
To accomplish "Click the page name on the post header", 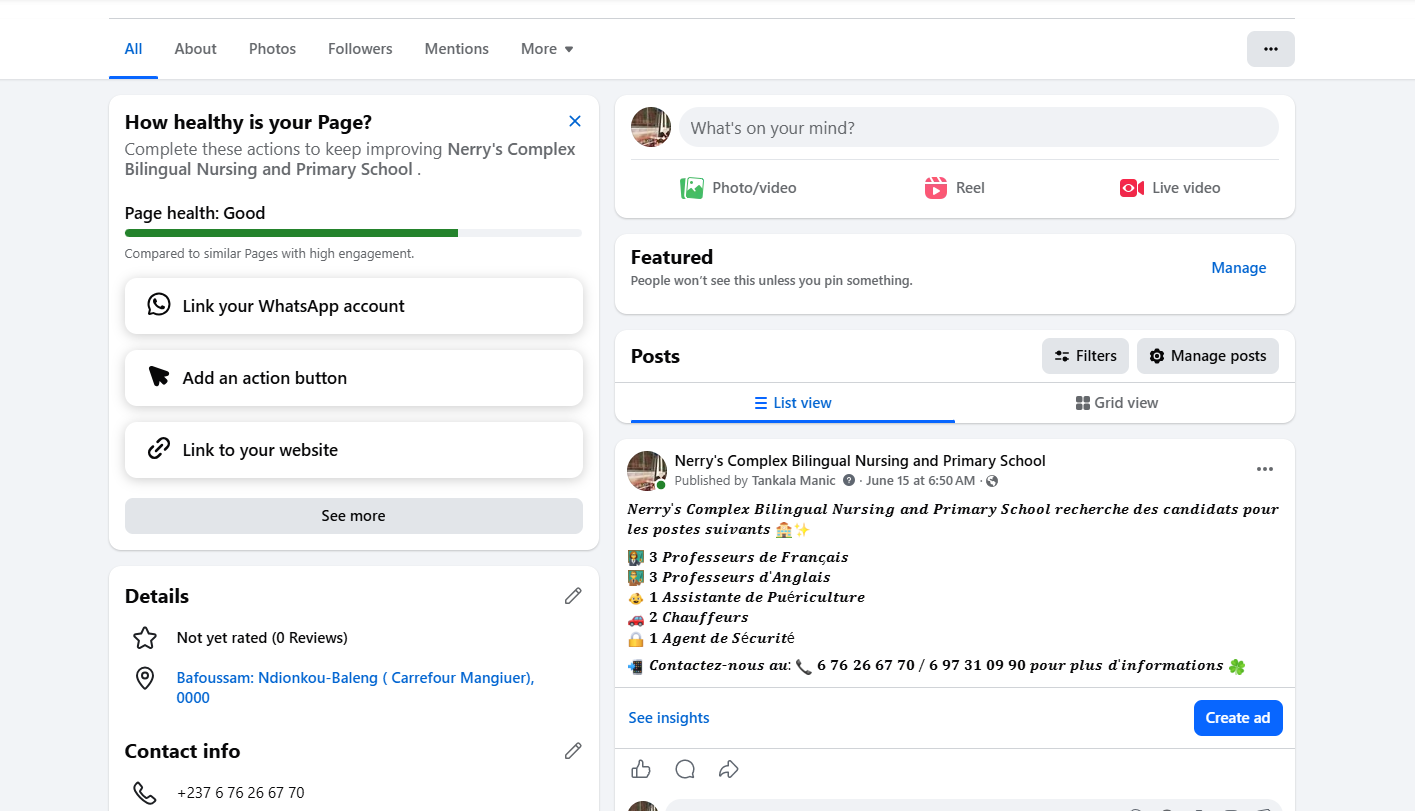I will [x=860, y=461].
